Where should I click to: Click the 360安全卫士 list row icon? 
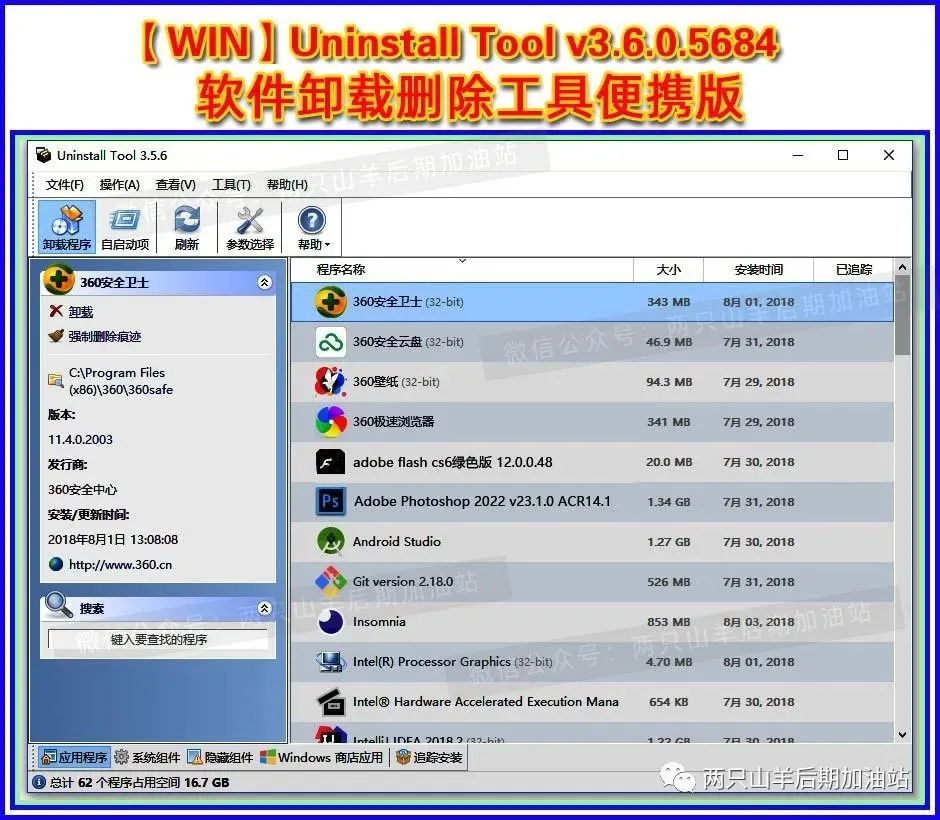coord(330,302)
